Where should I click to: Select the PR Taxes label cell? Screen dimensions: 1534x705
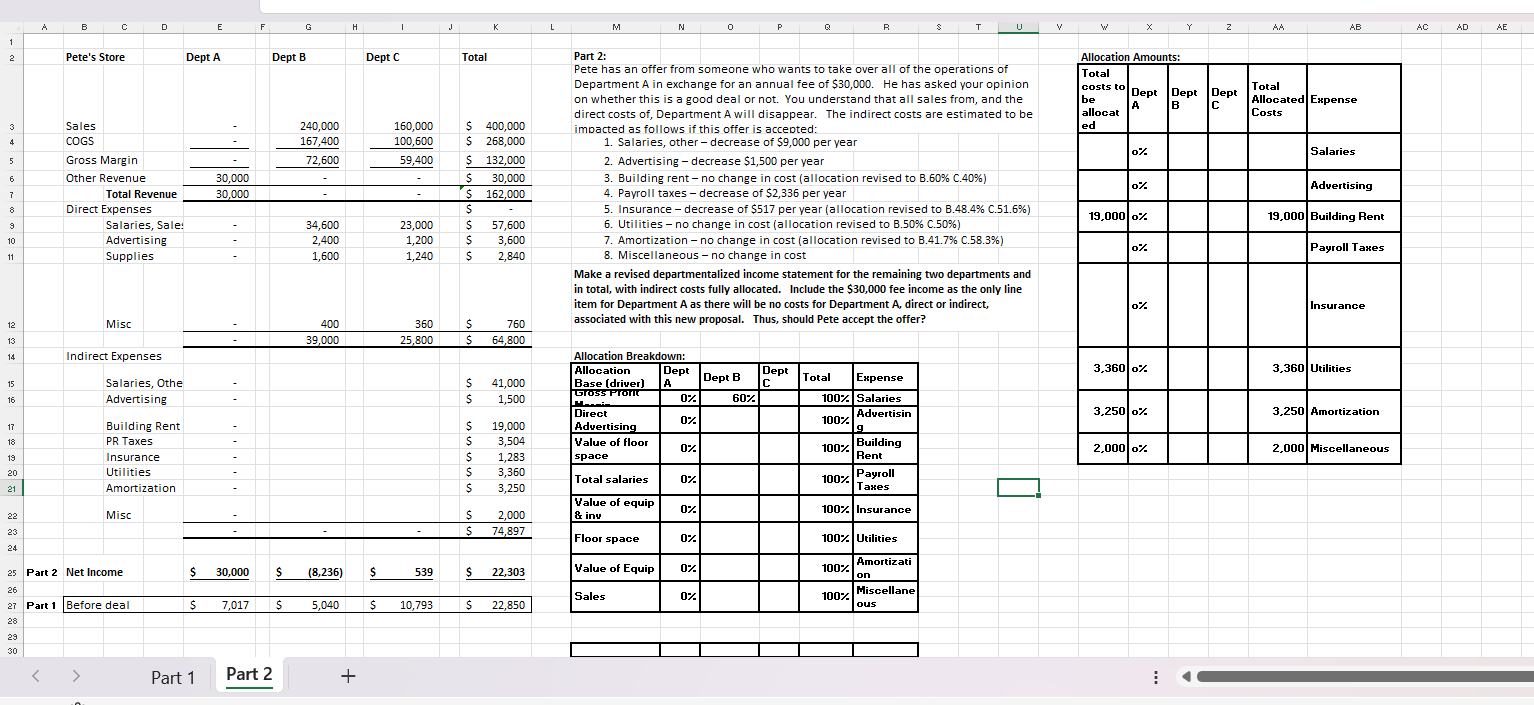(x=129, y=441)
